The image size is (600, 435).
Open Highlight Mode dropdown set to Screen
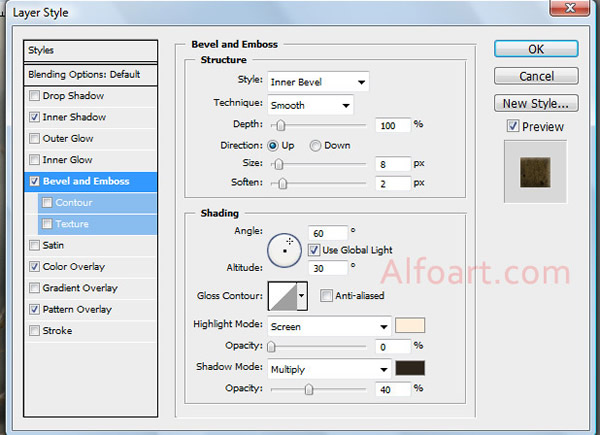(x=328, y=326)
